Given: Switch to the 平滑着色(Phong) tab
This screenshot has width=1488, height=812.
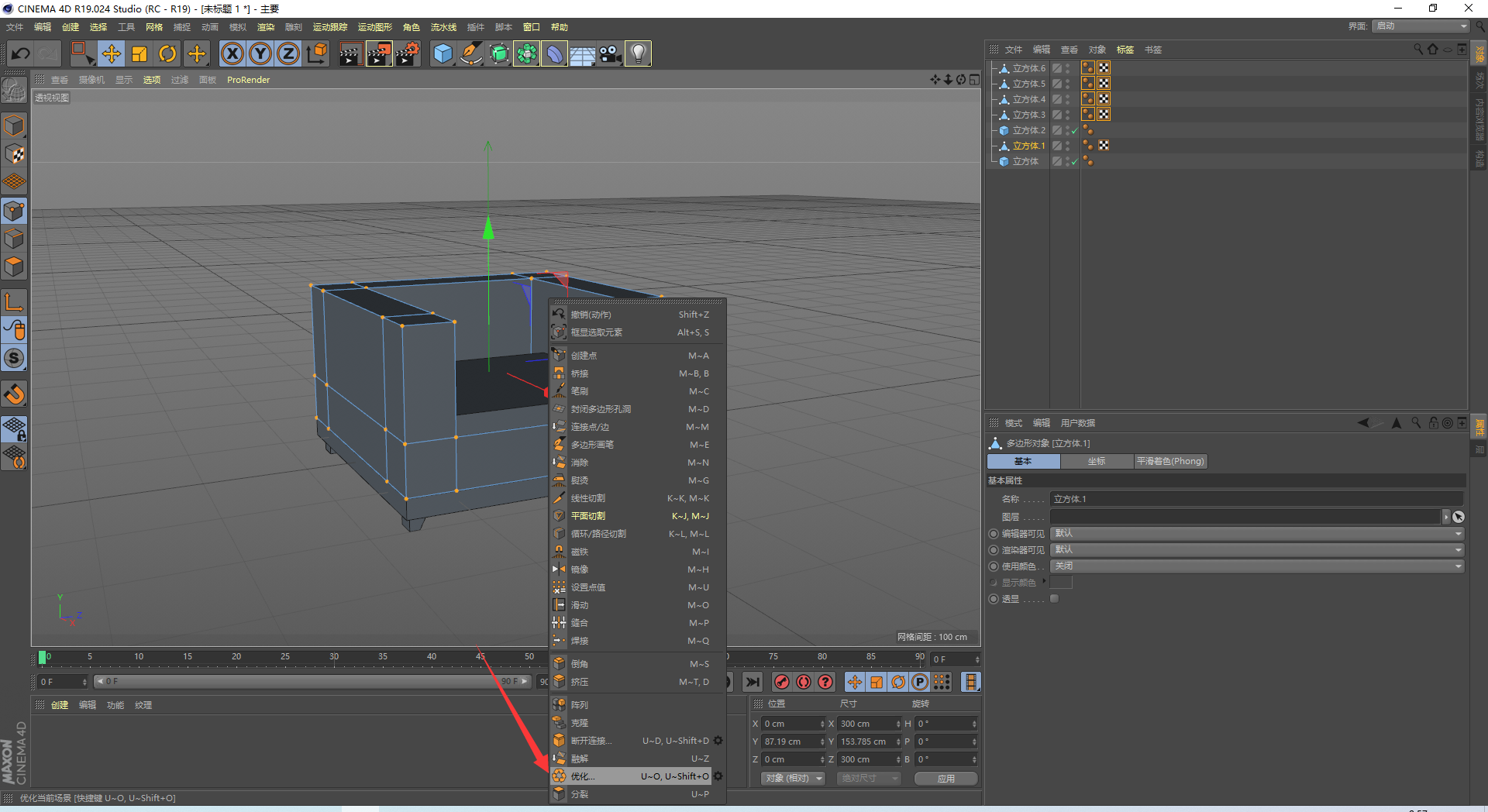Looking at the screenshot, I should (x=1170, y=462).
